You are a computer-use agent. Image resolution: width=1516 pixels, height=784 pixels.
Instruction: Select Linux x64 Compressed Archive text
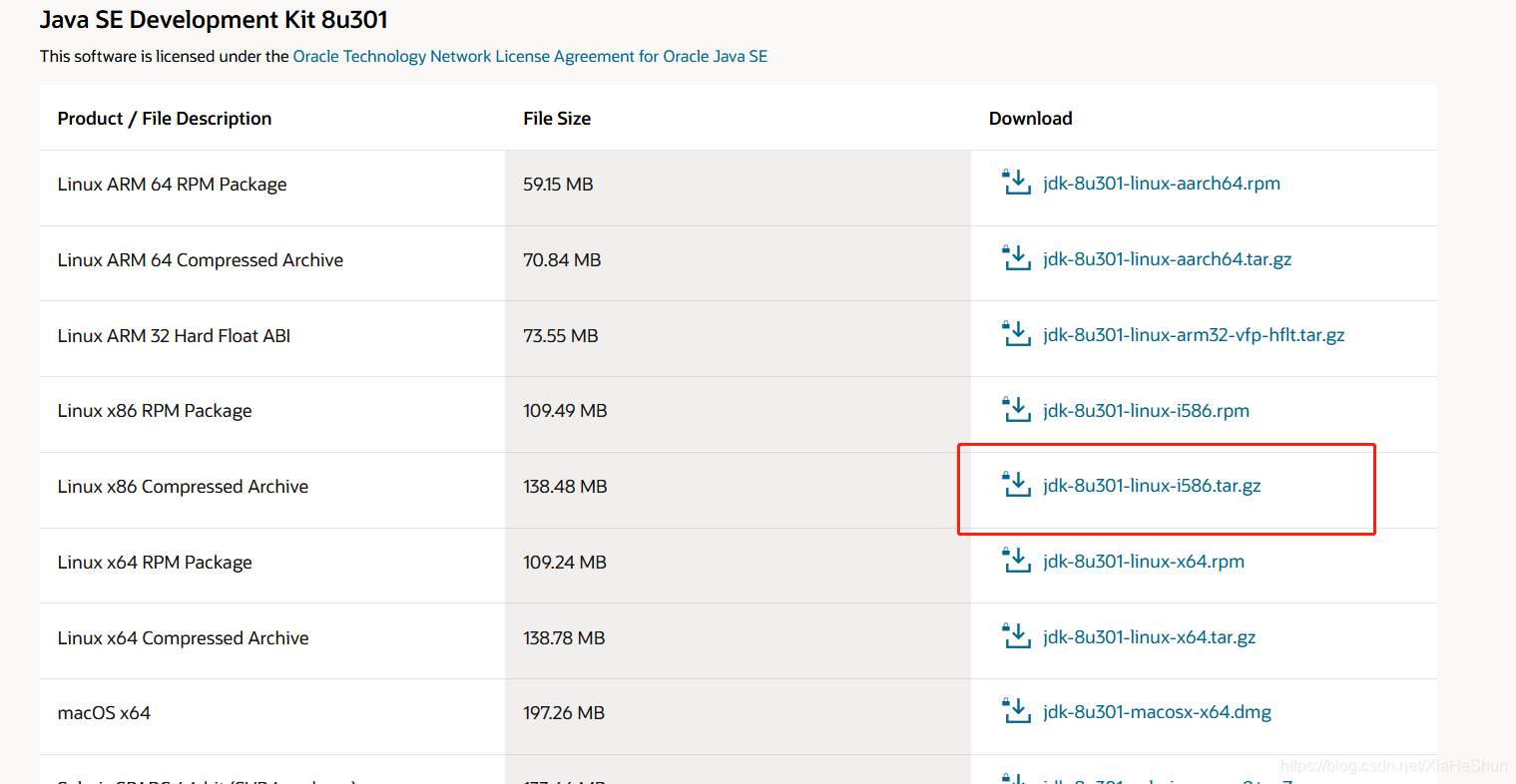[183, 638]
